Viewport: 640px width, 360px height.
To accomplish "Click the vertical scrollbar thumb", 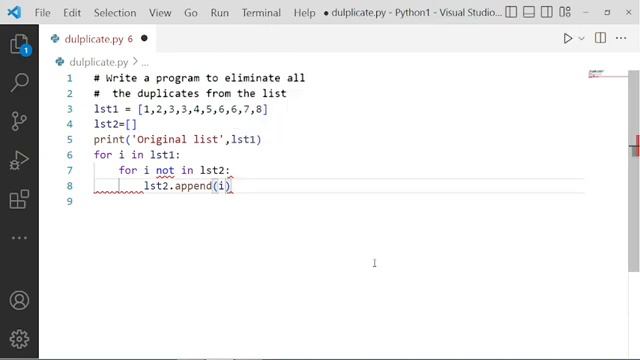I will pyautogui.click(x=633, y=171).
